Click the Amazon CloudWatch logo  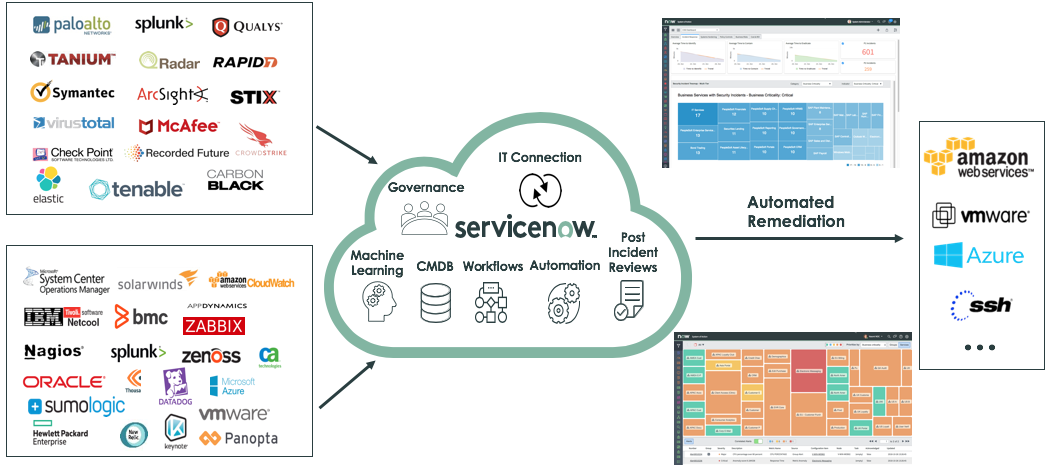pos(251,280)
